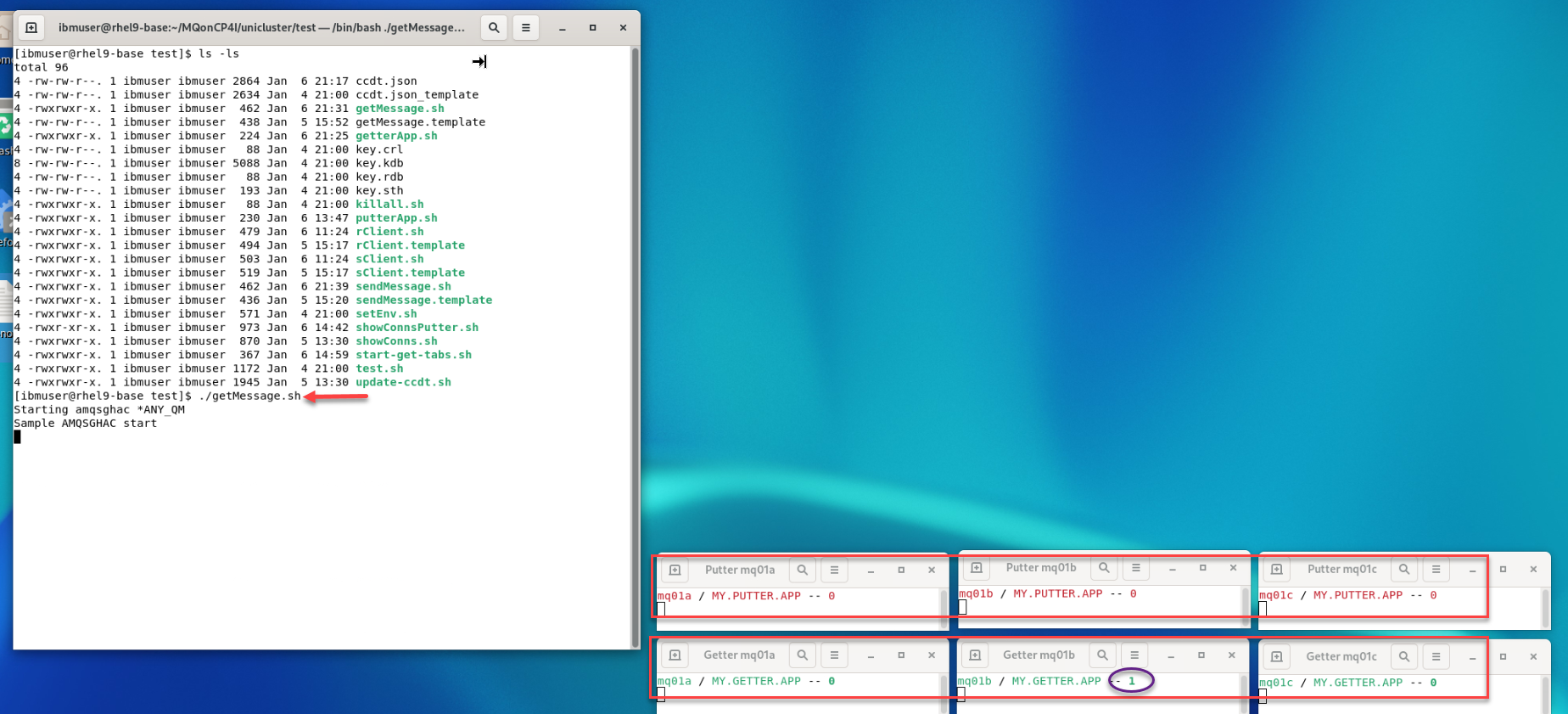Click new tab icon in Putter mq01a window
The height and width of the screenshot is (714, 1568).
[675, 571]
